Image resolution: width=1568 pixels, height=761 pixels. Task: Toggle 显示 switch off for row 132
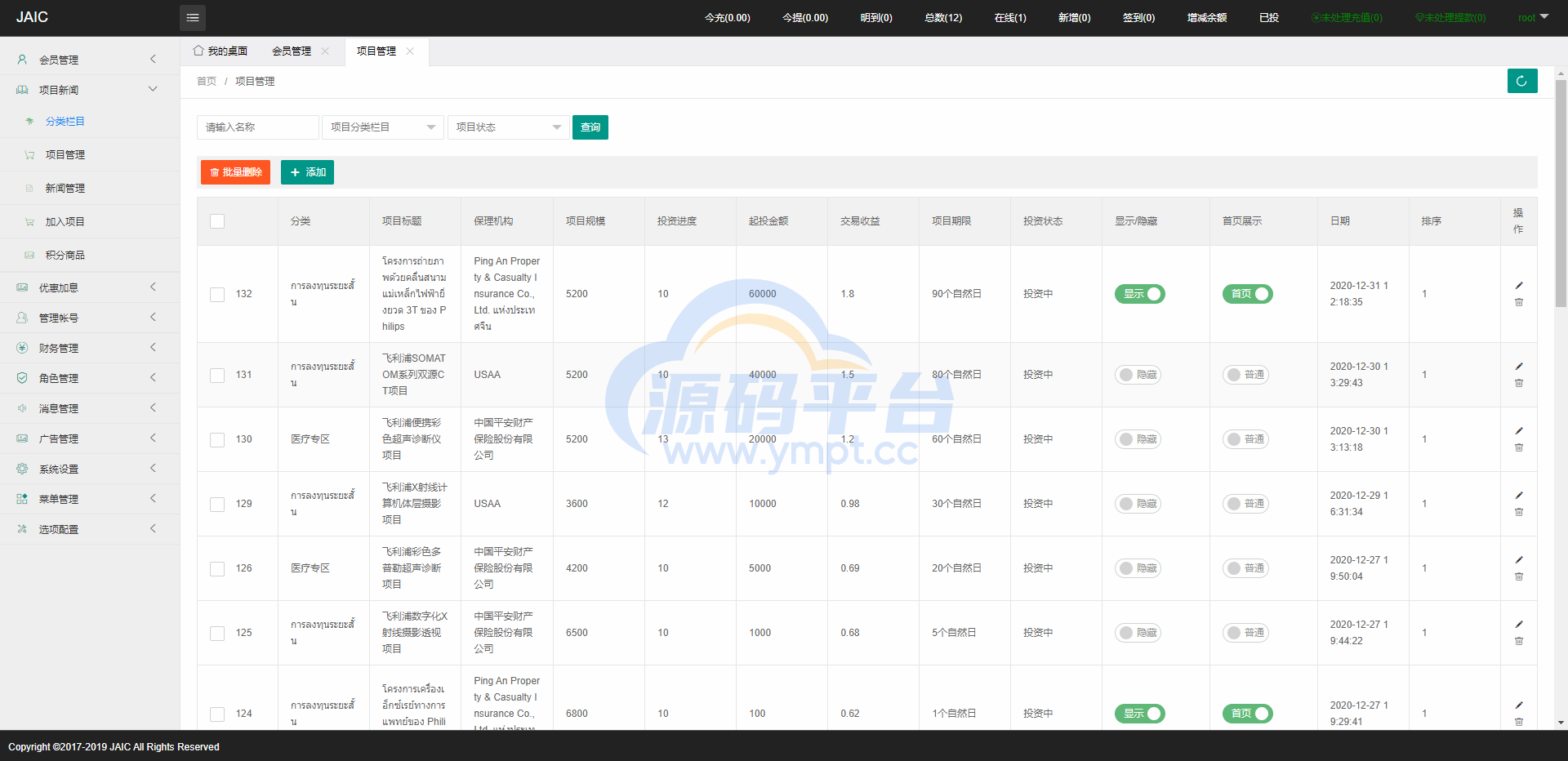point(1139,294)
